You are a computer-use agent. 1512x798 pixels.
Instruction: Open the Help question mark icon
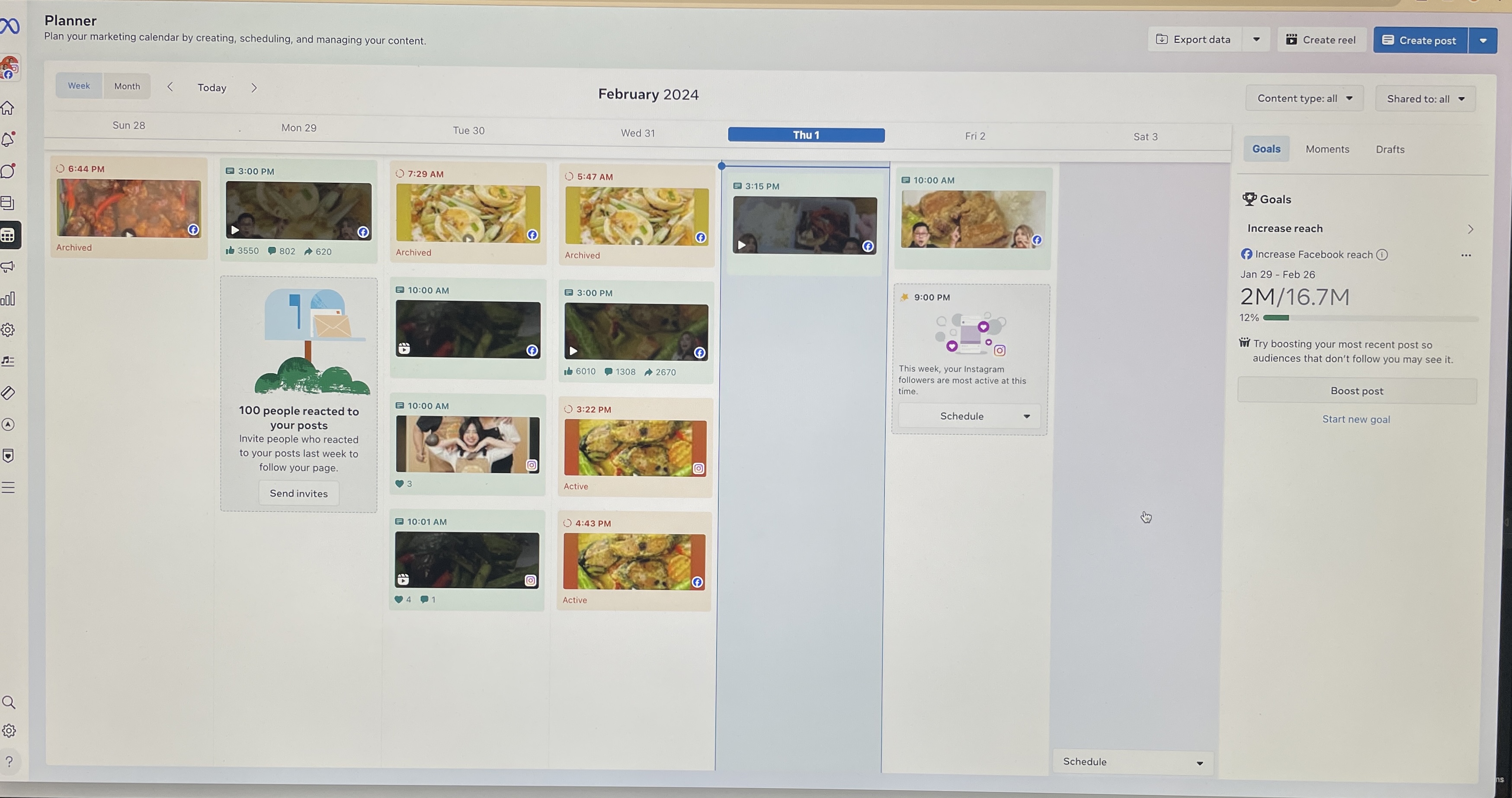(10, 762)
